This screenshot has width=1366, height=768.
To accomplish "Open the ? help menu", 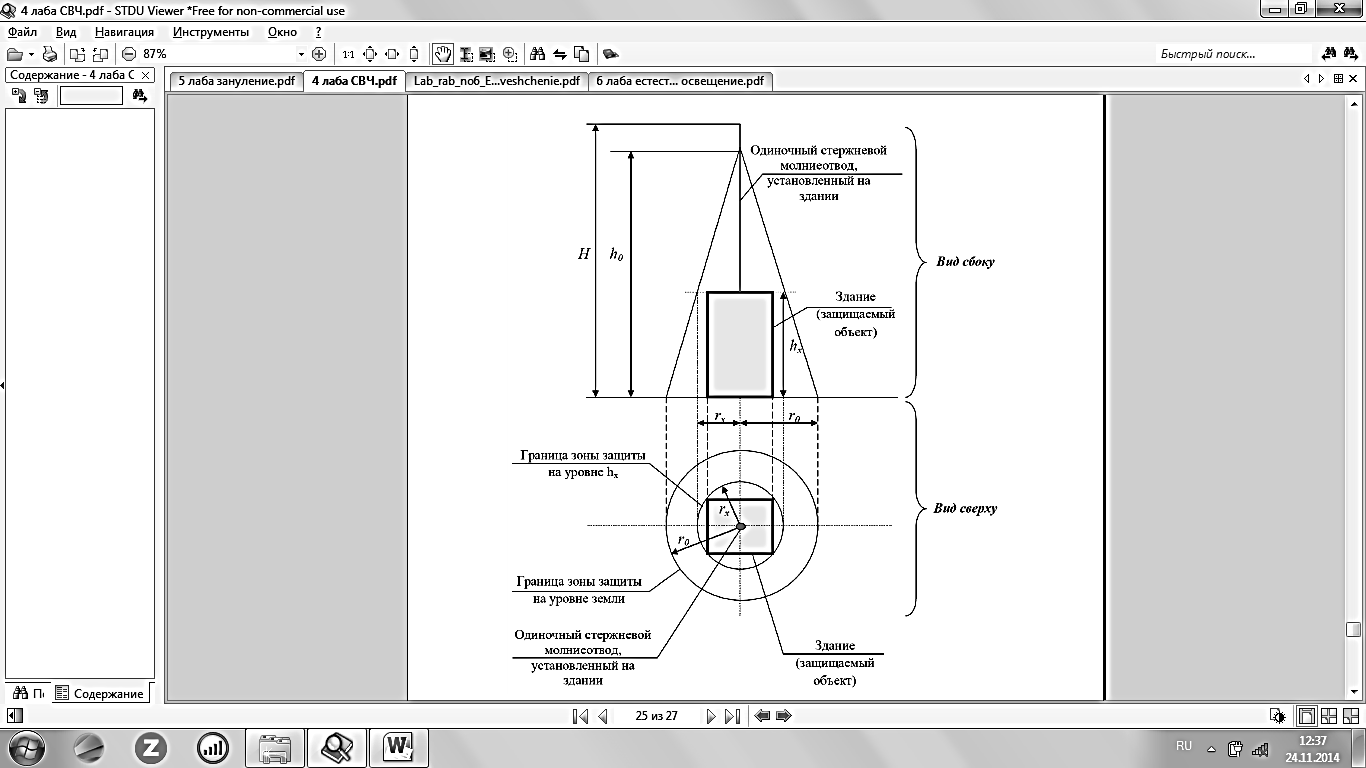I will tap(318, 32).
